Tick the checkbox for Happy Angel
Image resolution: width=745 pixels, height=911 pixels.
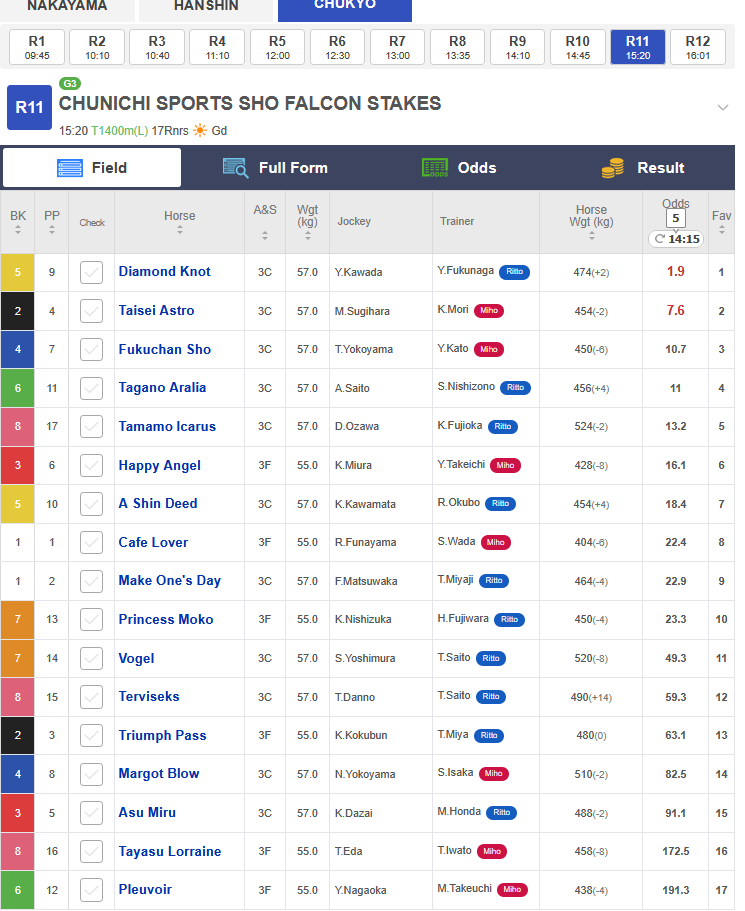[x=91, y=465]
